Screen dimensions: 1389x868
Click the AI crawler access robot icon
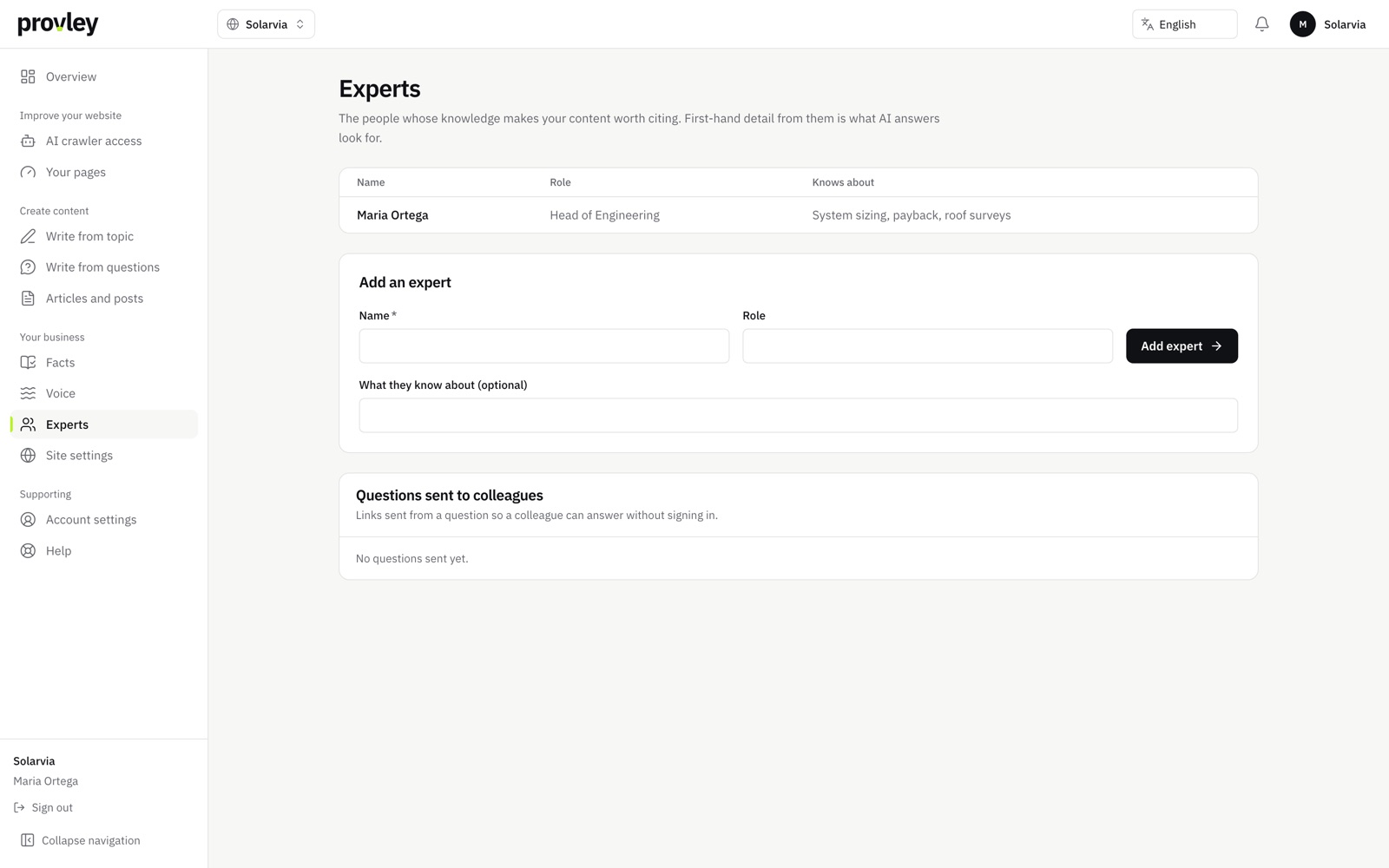pyautogui.click(x=28, y=141)
